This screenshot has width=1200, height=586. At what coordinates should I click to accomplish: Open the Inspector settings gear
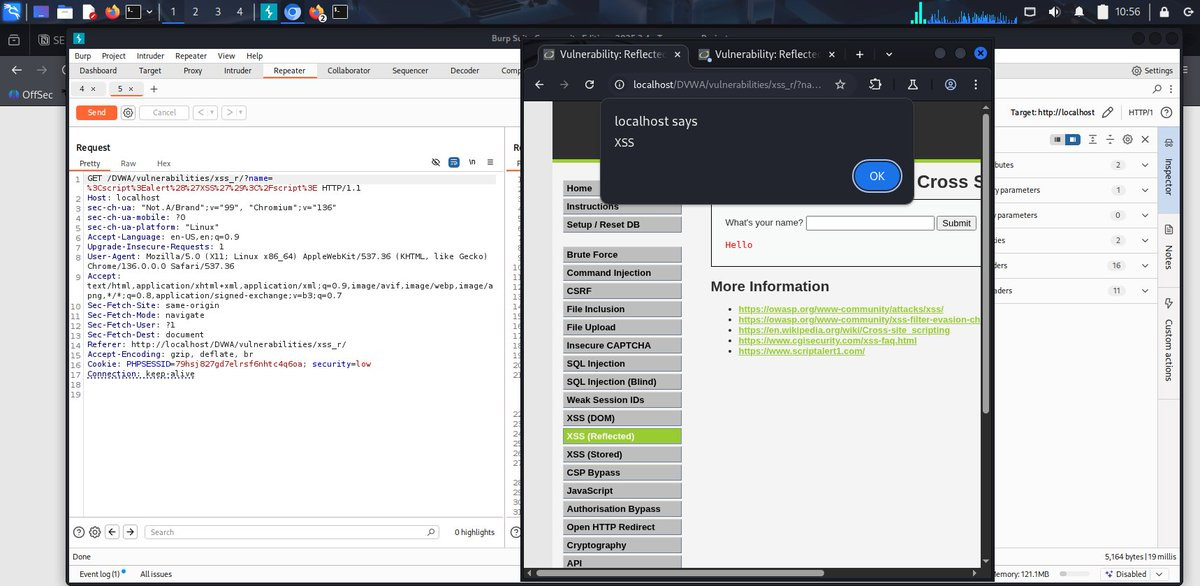click(x=1127, y=140)
